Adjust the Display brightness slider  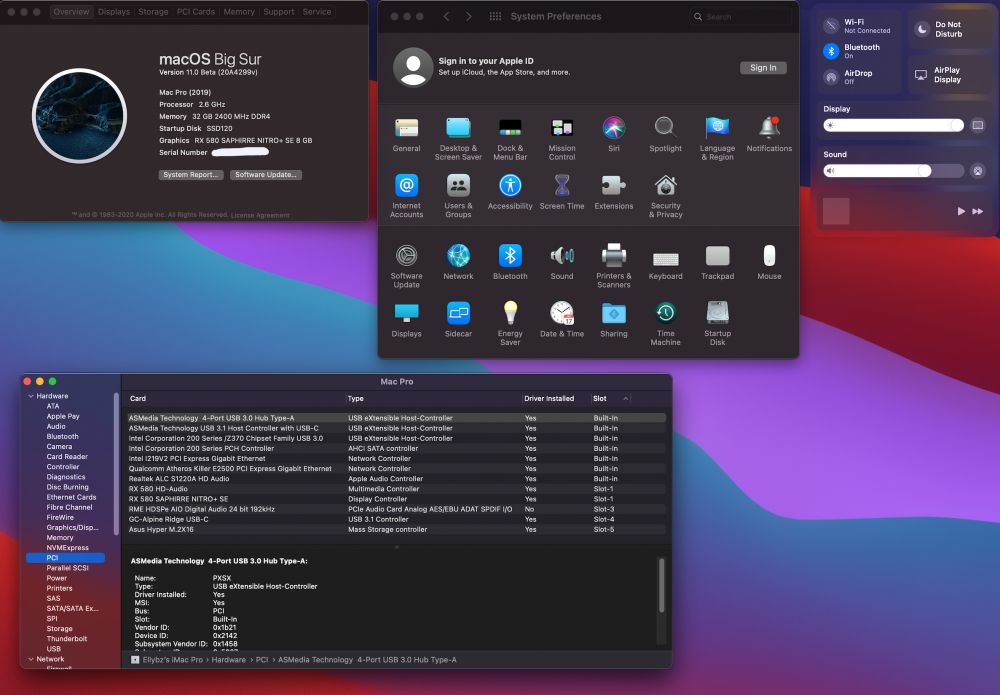coord(893,126)
